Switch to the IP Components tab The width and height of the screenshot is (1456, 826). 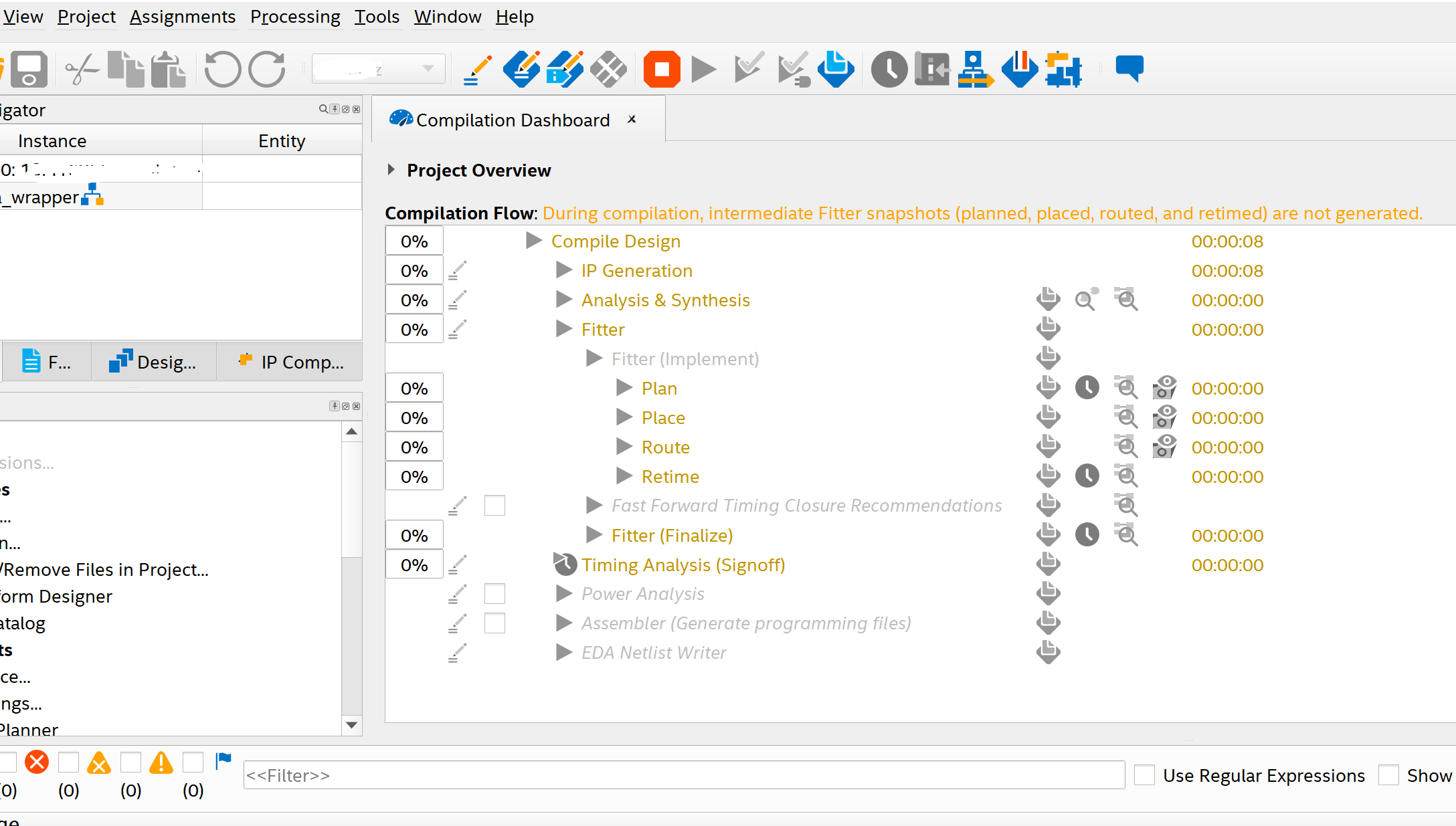(291, 362)
